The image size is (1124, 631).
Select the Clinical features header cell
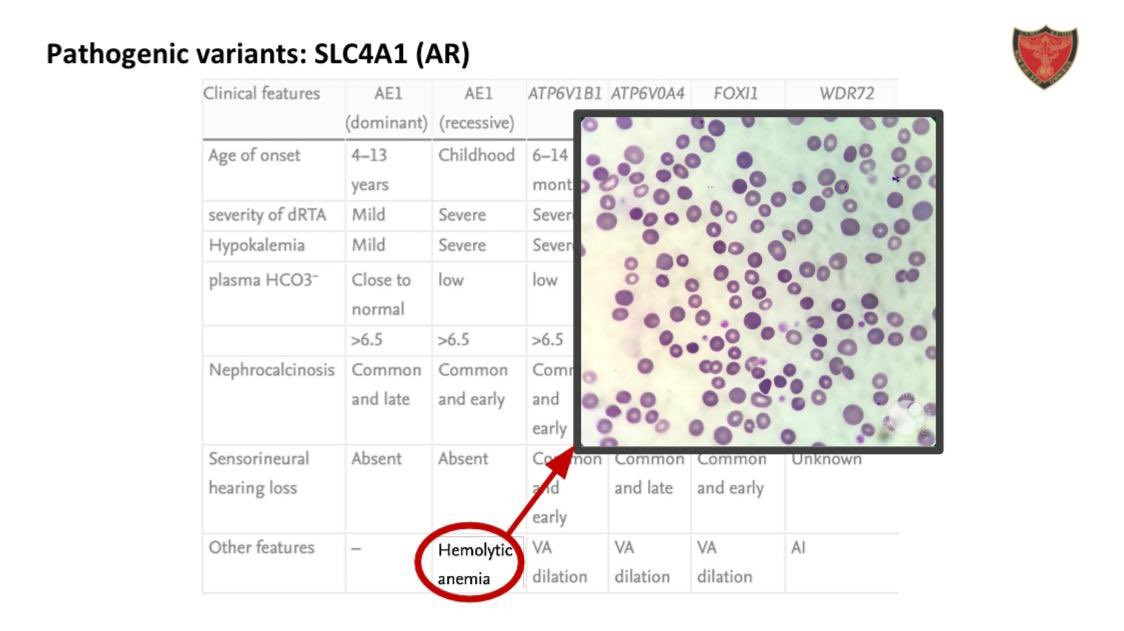(x=262, y=94)
